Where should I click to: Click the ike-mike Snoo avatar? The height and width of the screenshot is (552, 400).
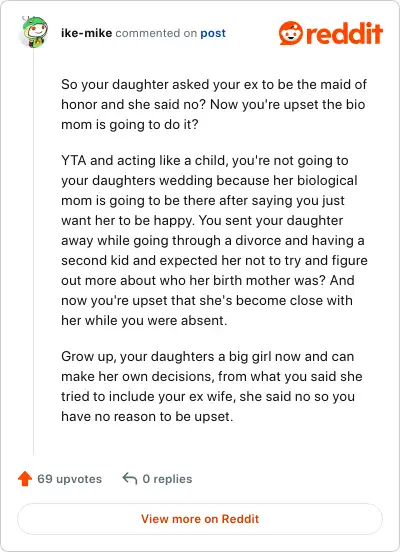(x=33, y=32)
